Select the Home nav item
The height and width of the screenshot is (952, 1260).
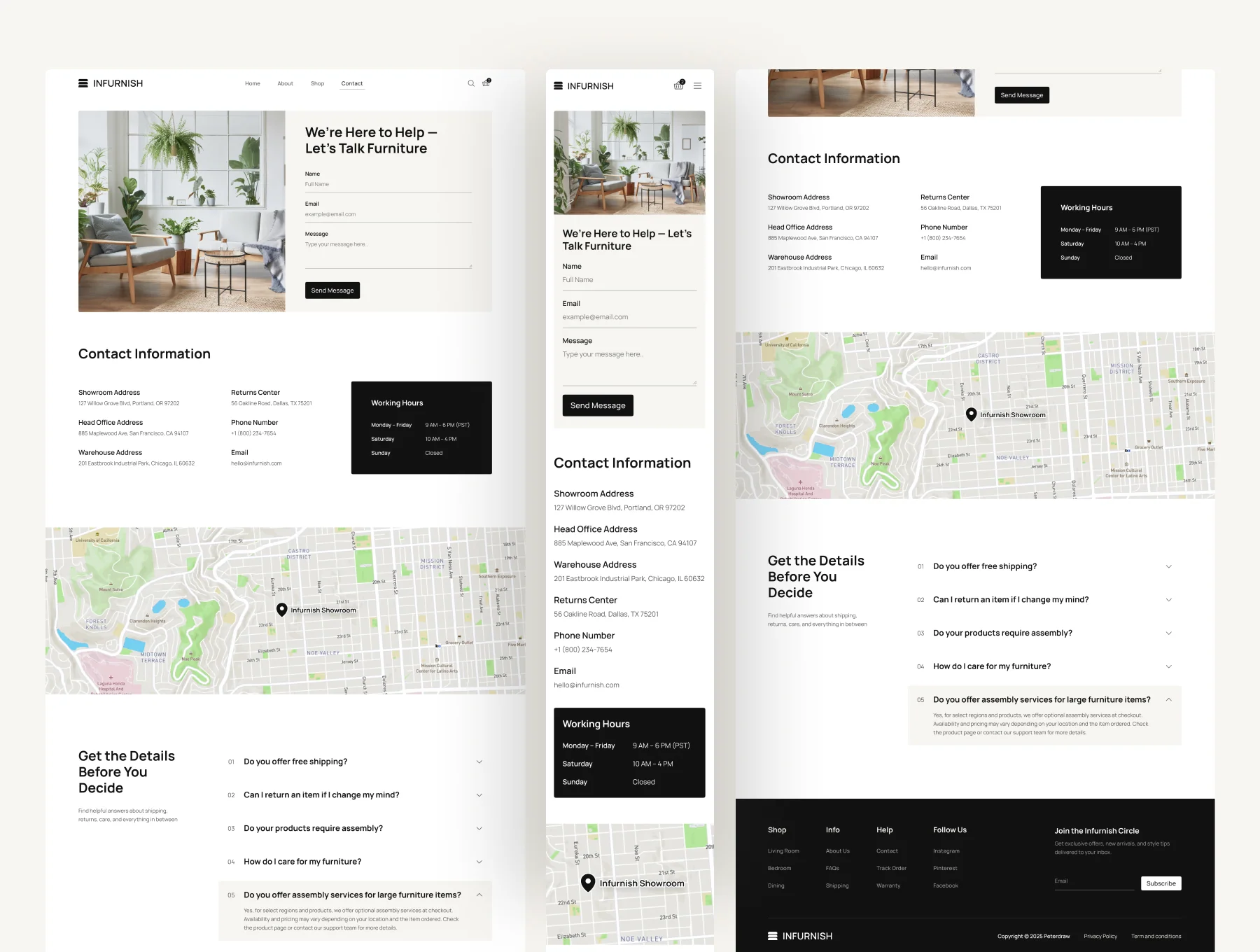click(253, 83)
